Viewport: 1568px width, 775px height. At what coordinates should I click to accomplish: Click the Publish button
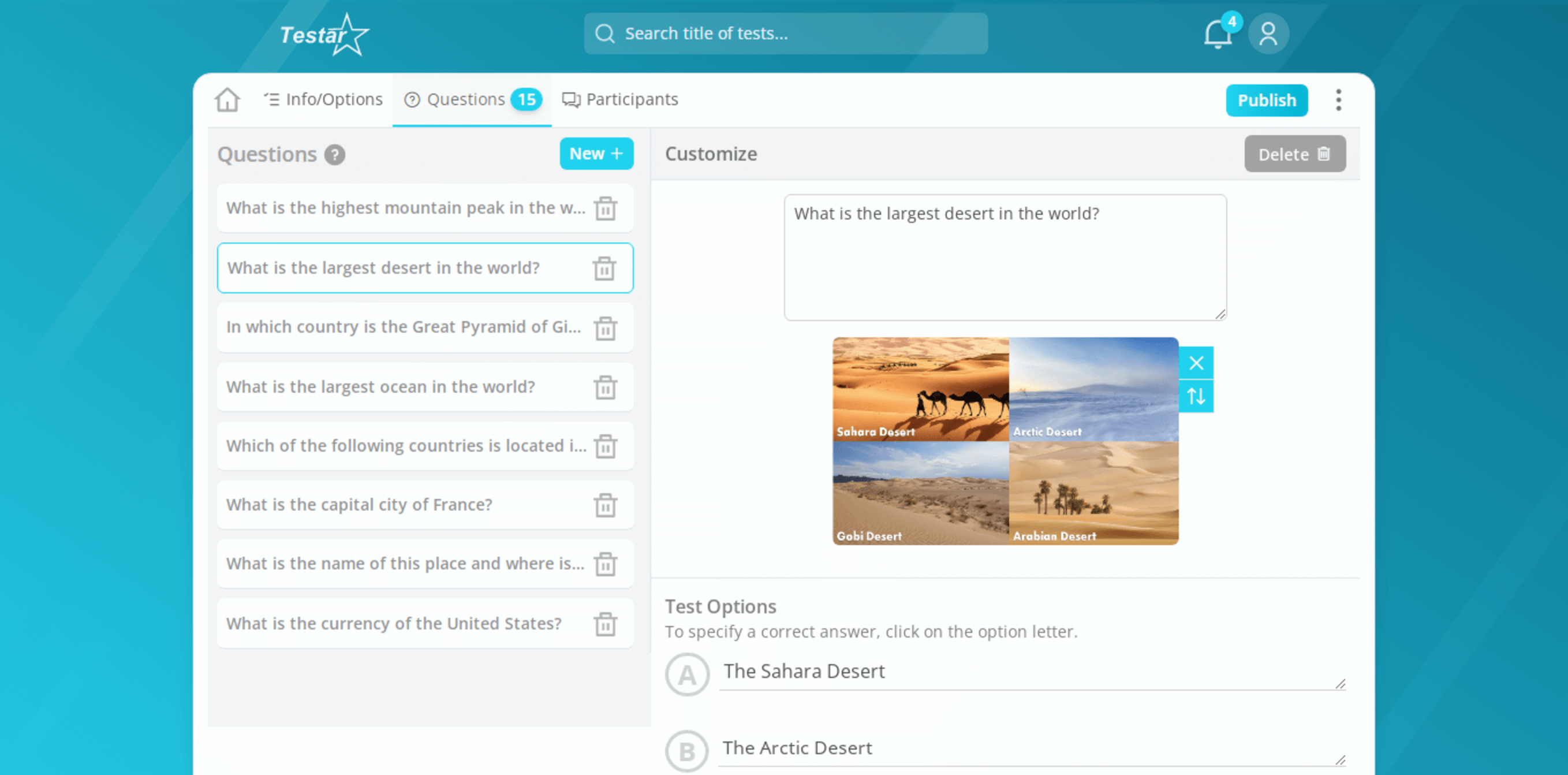click(1266, 100)
